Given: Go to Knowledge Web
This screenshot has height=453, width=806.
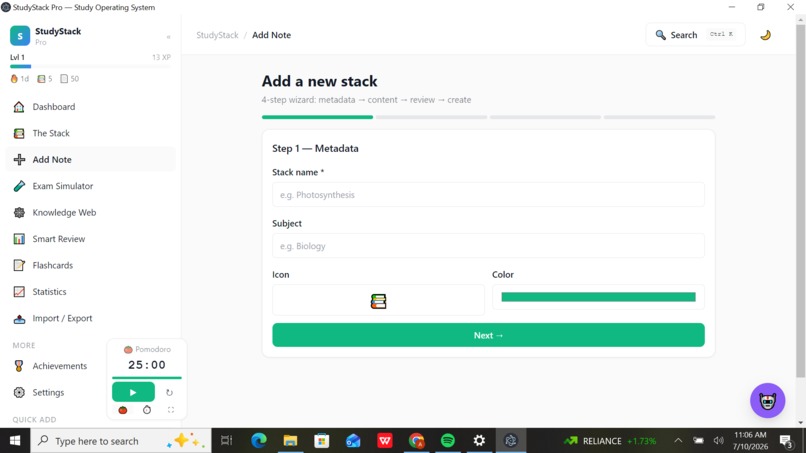Looking at the screenshot, I should click(90, 212).
